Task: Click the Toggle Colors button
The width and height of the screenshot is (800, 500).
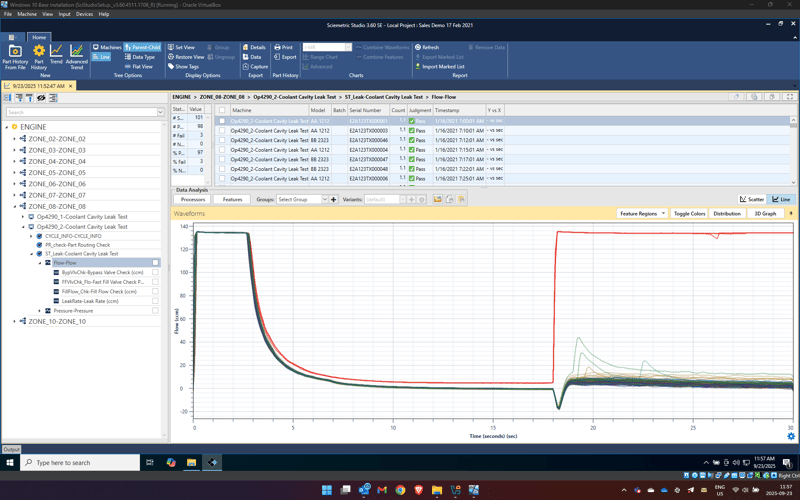Action: click(x=689, y=213)
